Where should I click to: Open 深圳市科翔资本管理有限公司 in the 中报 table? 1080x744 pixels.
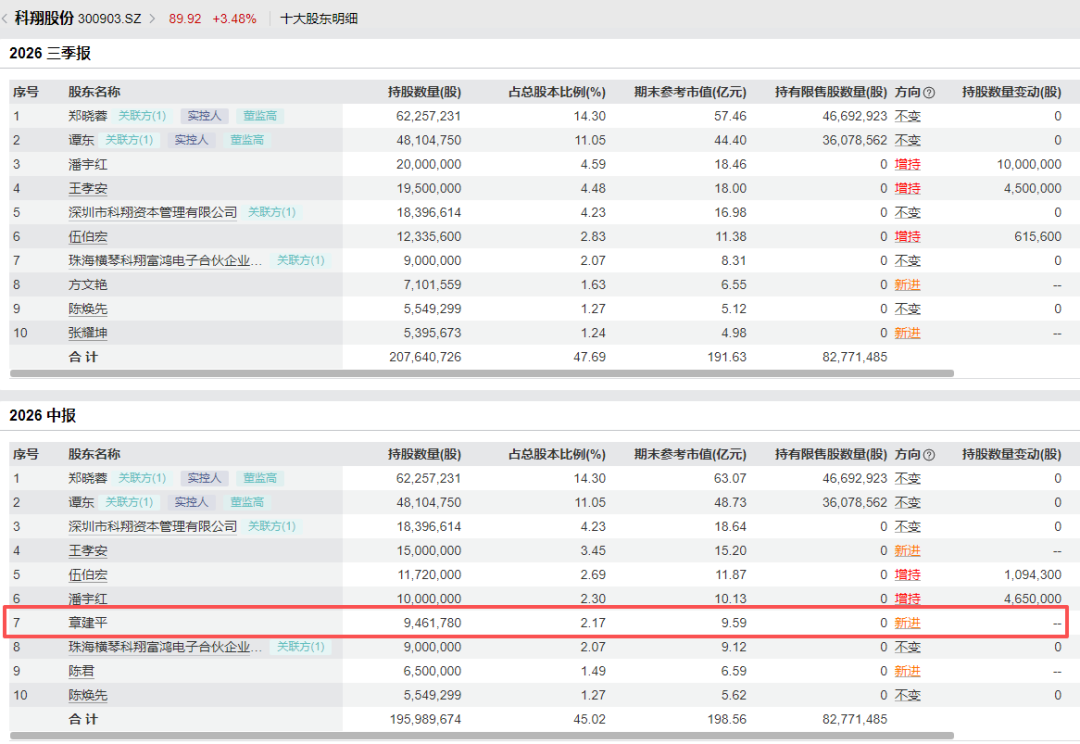152,526
